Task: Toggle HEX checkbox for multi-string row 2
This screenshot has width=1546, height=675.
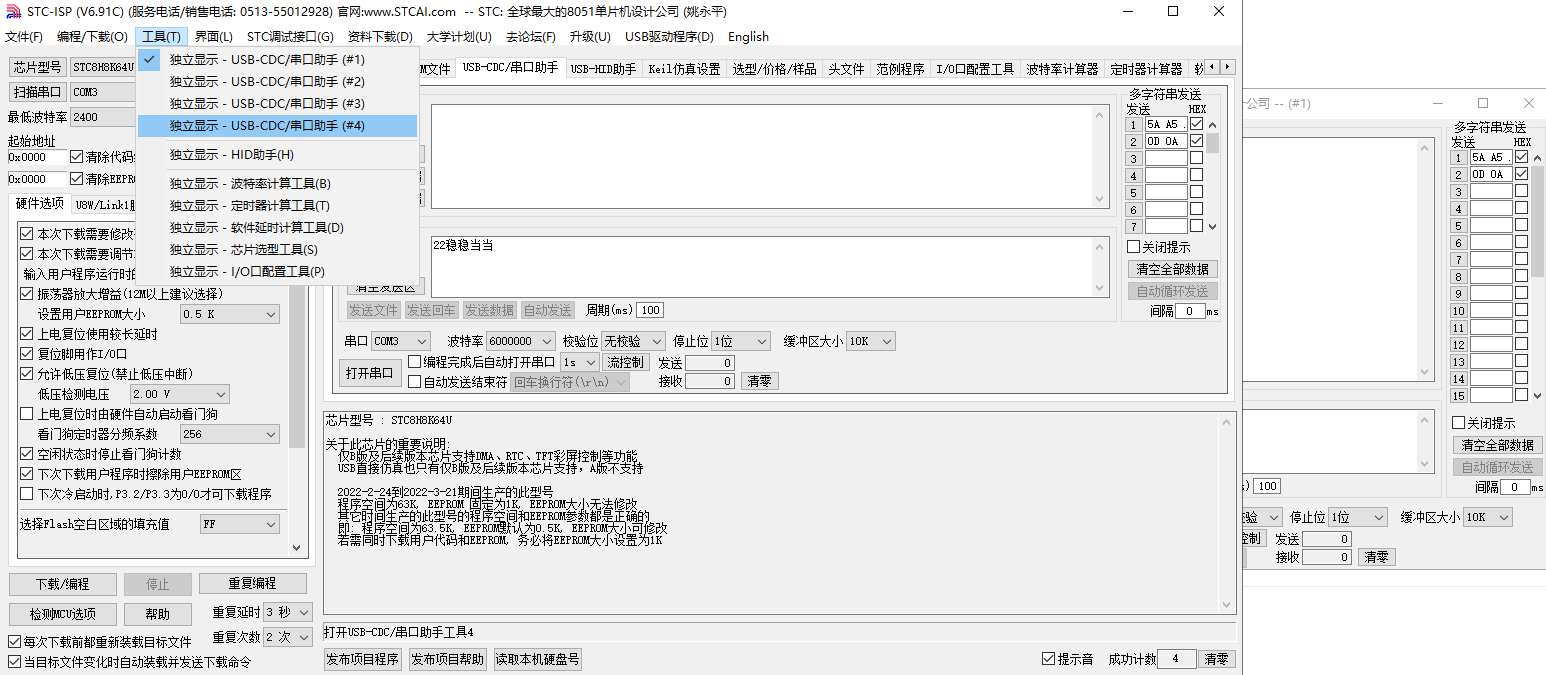Action: coord(1196,142)
